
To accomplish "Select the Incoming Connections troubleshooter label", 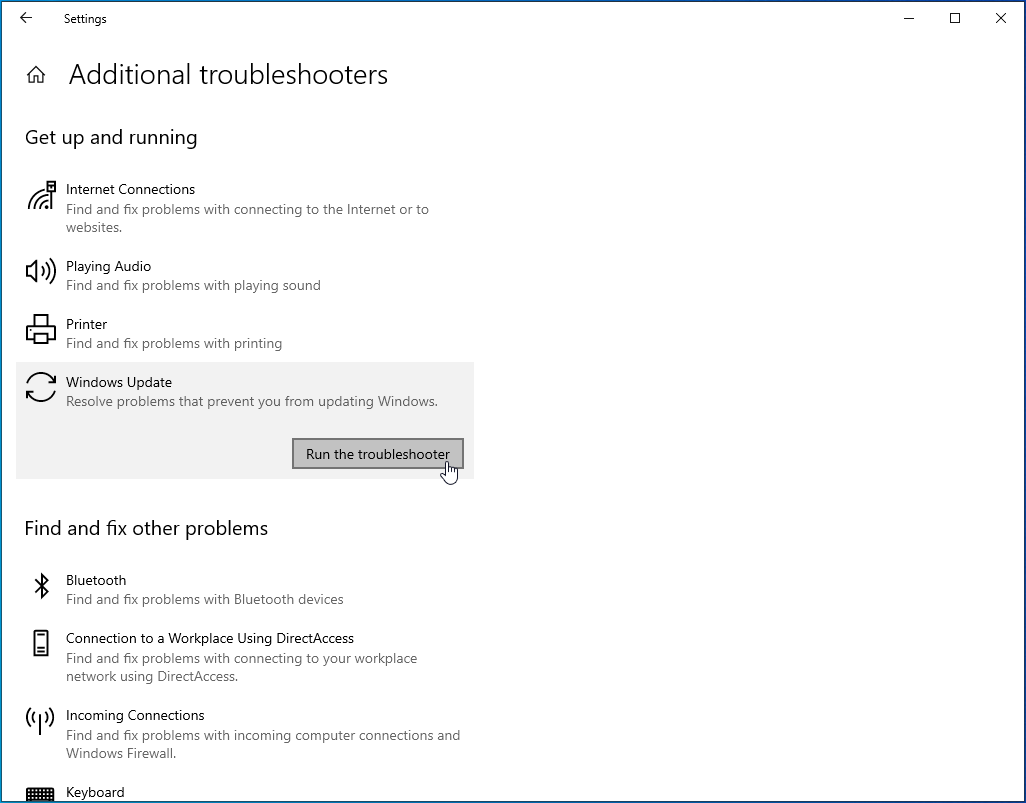I will point(135,715).
